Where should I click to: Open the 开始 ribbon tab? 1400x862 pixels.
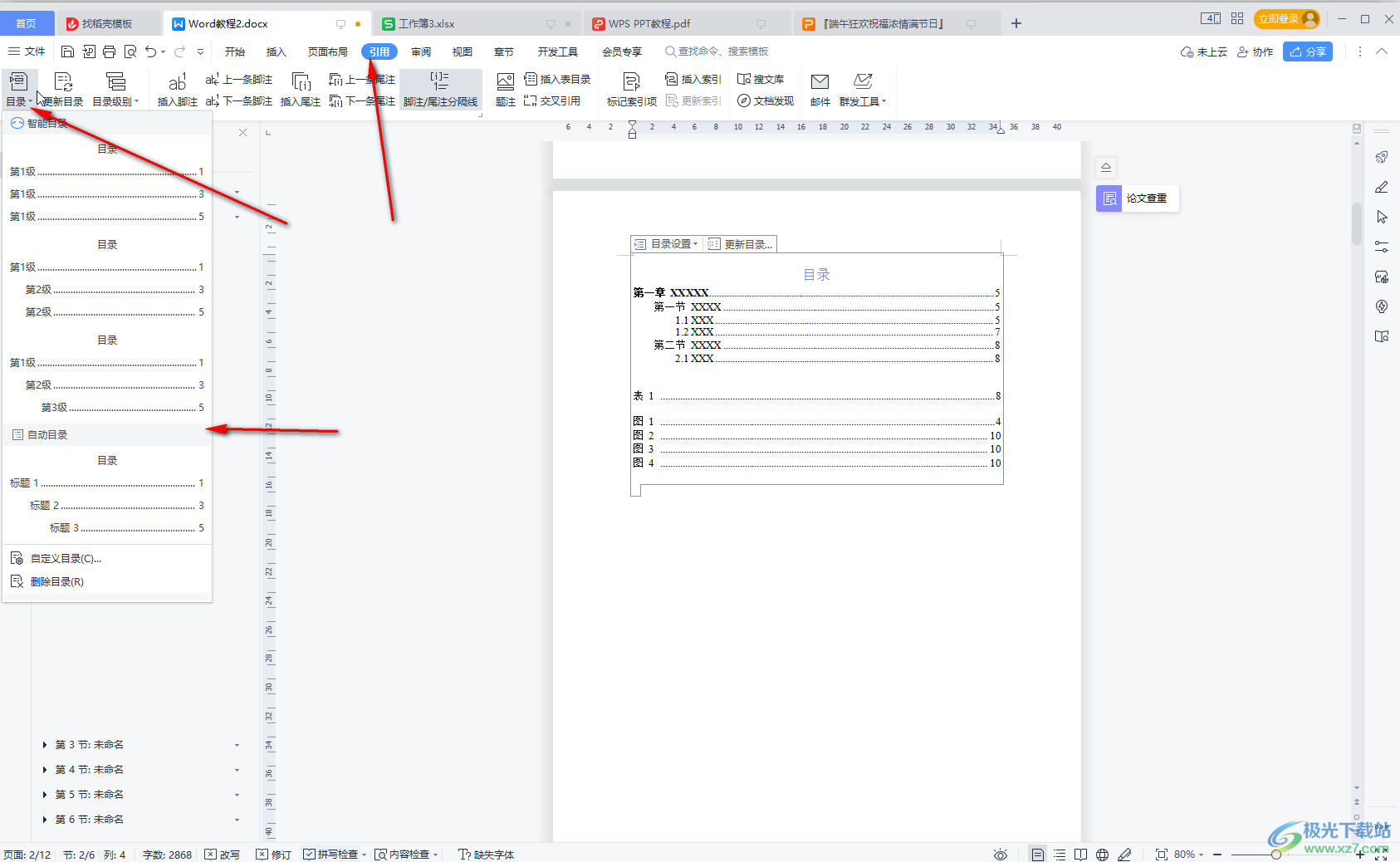tap(235, 51)
